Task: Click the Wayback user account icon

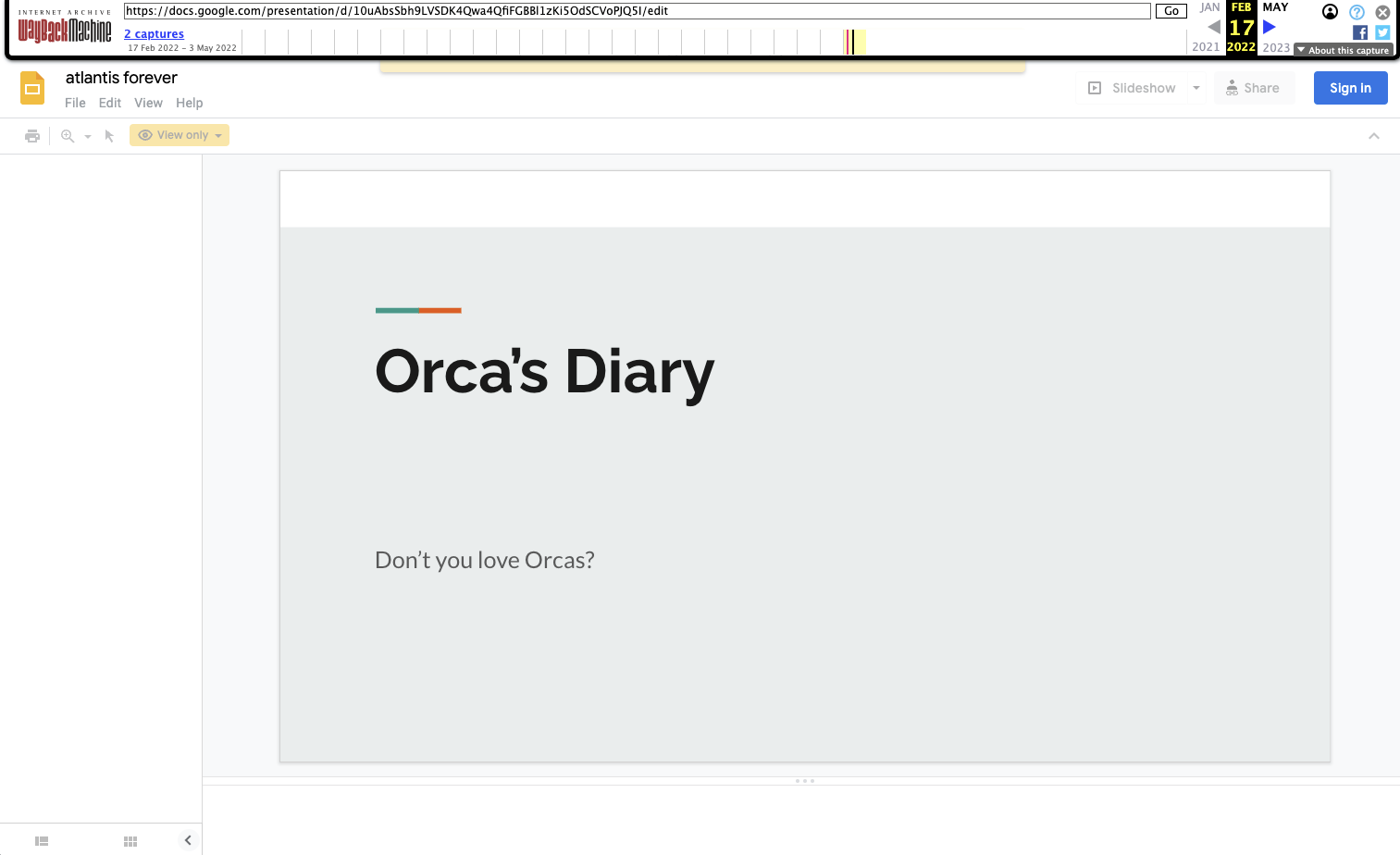Action: point(1330,12)
